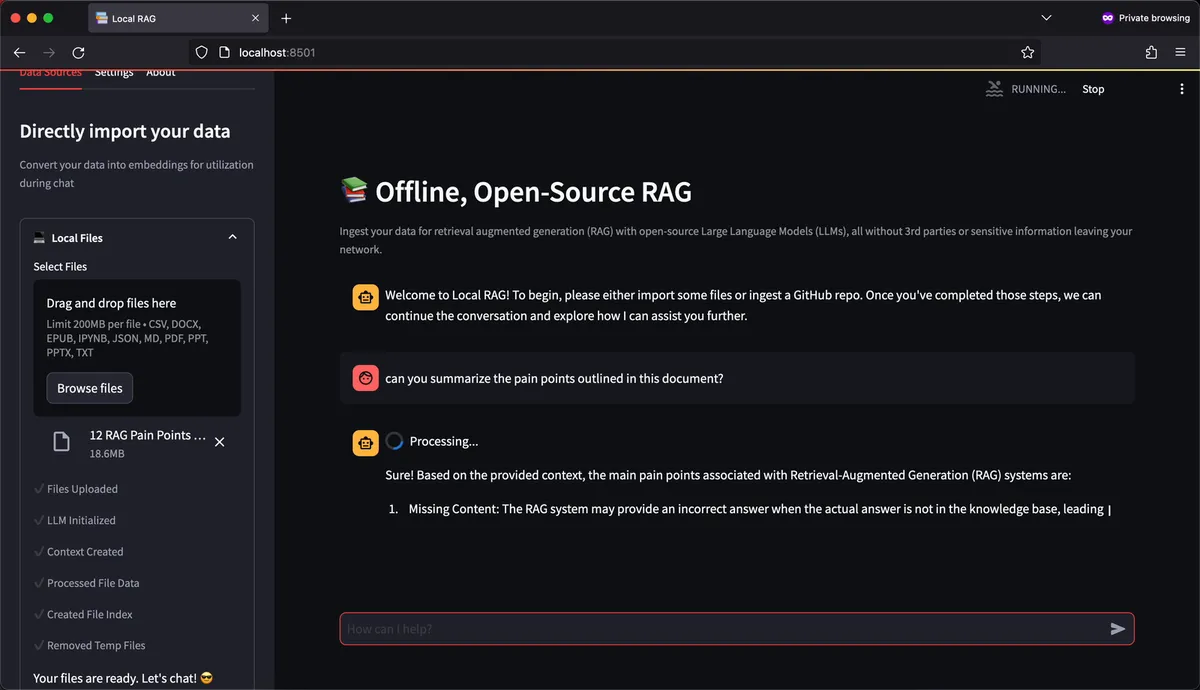Browse files to upload
The image size is (1200, 690).
[x=90, y=388]
